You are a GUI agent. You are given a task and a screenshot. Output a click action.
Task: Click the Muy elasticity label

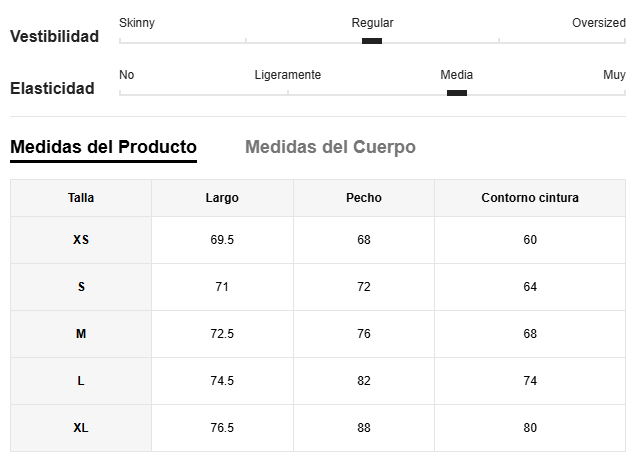[614, 75]
